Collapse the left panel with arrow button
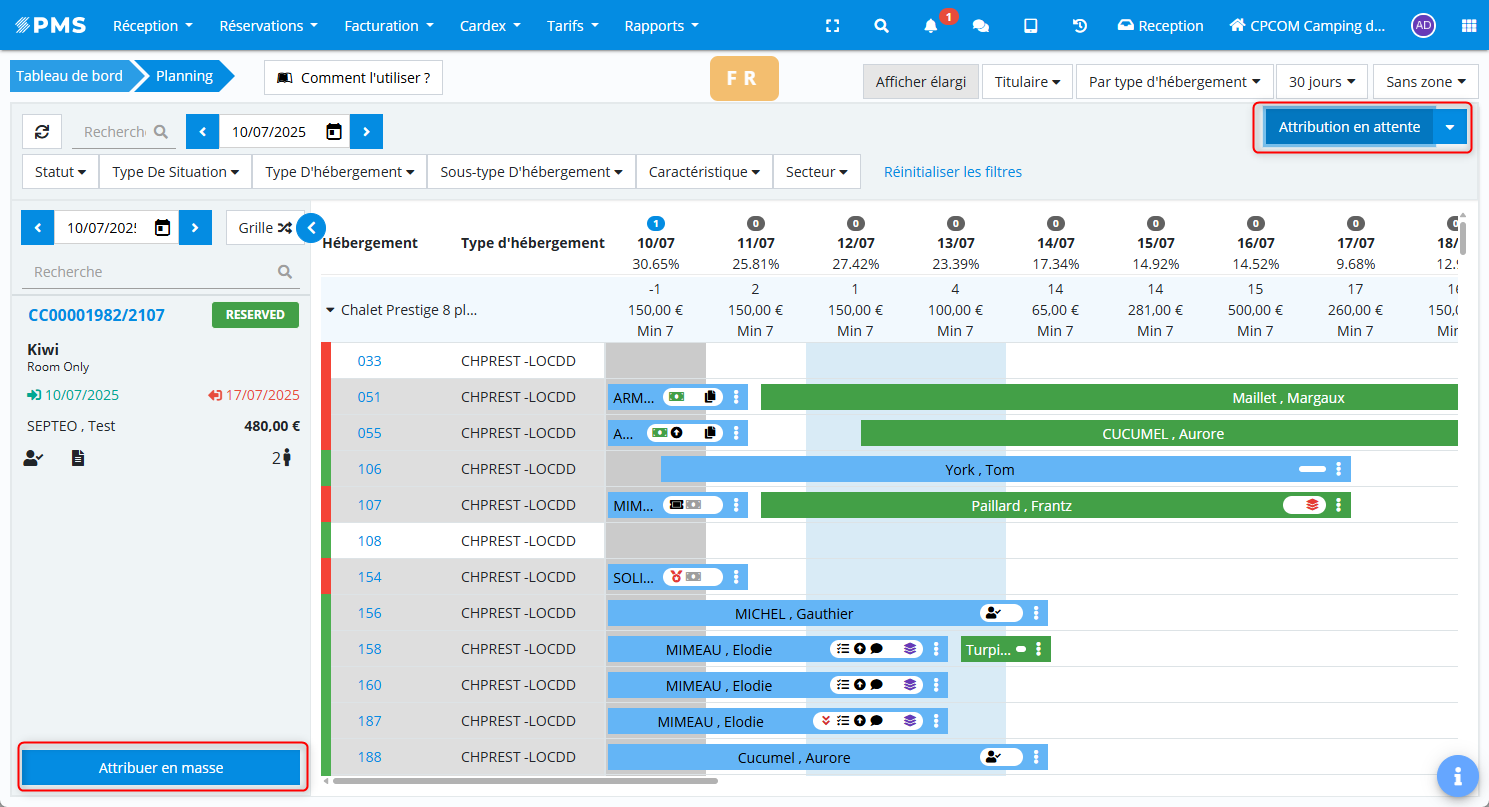1489x807 pixels. click(x=311, y=228)
